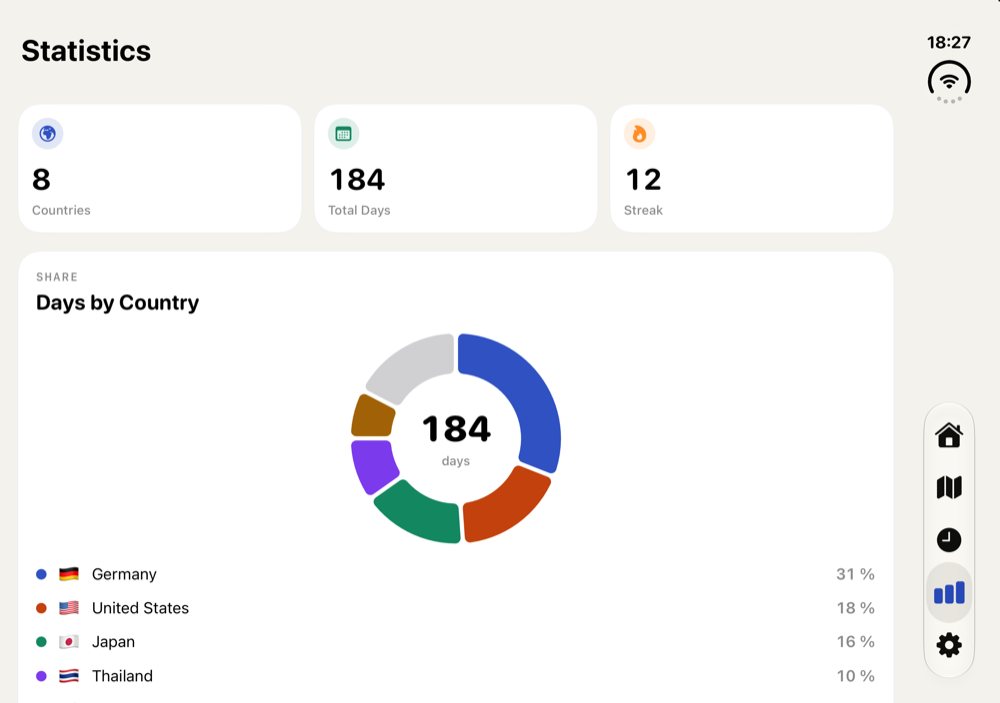The width and height of the screenshot is (1000, 703).
Task: Click the number 12 on the Streak card
Action: [x=643, y=179]
